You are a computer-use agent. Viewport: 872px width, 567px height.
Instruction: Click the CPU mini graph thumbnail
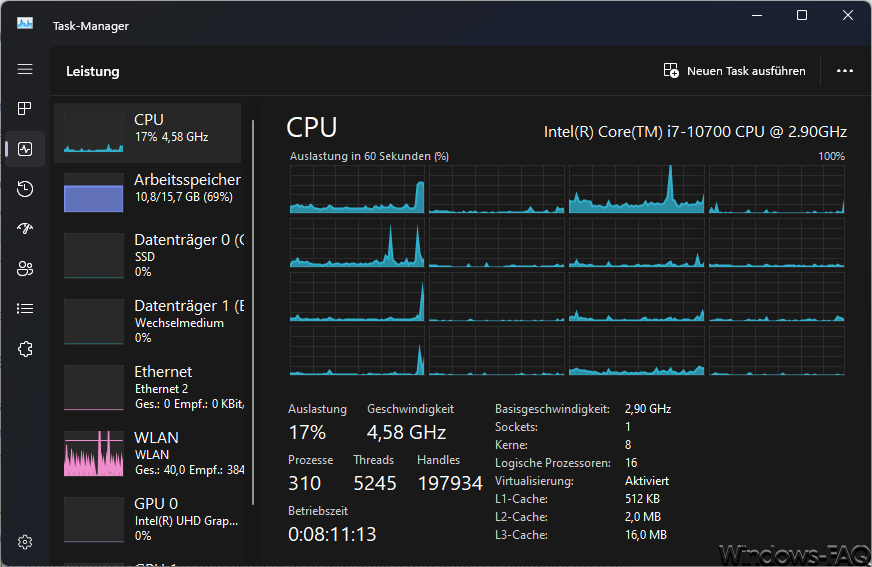(93, 133)
